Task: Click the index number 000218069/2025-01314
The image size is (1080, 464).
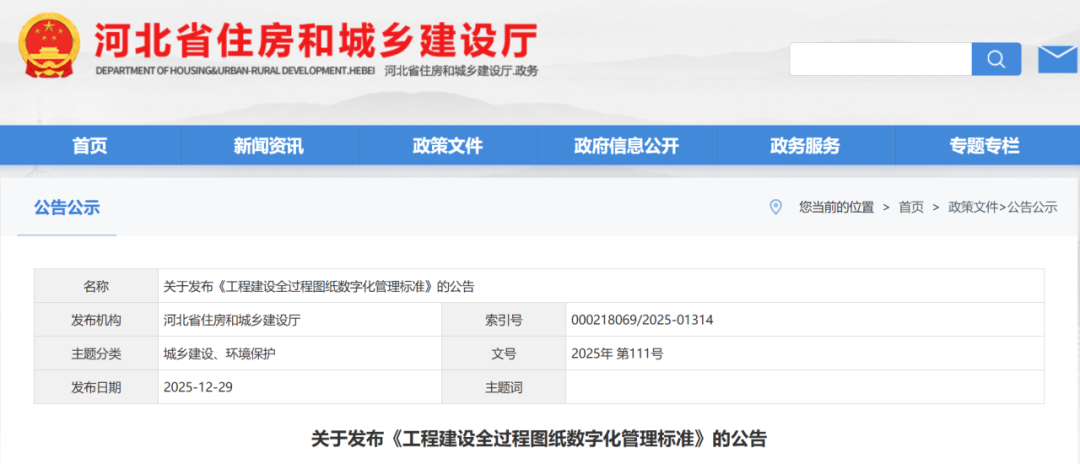Action: click(x=642, y=320)
